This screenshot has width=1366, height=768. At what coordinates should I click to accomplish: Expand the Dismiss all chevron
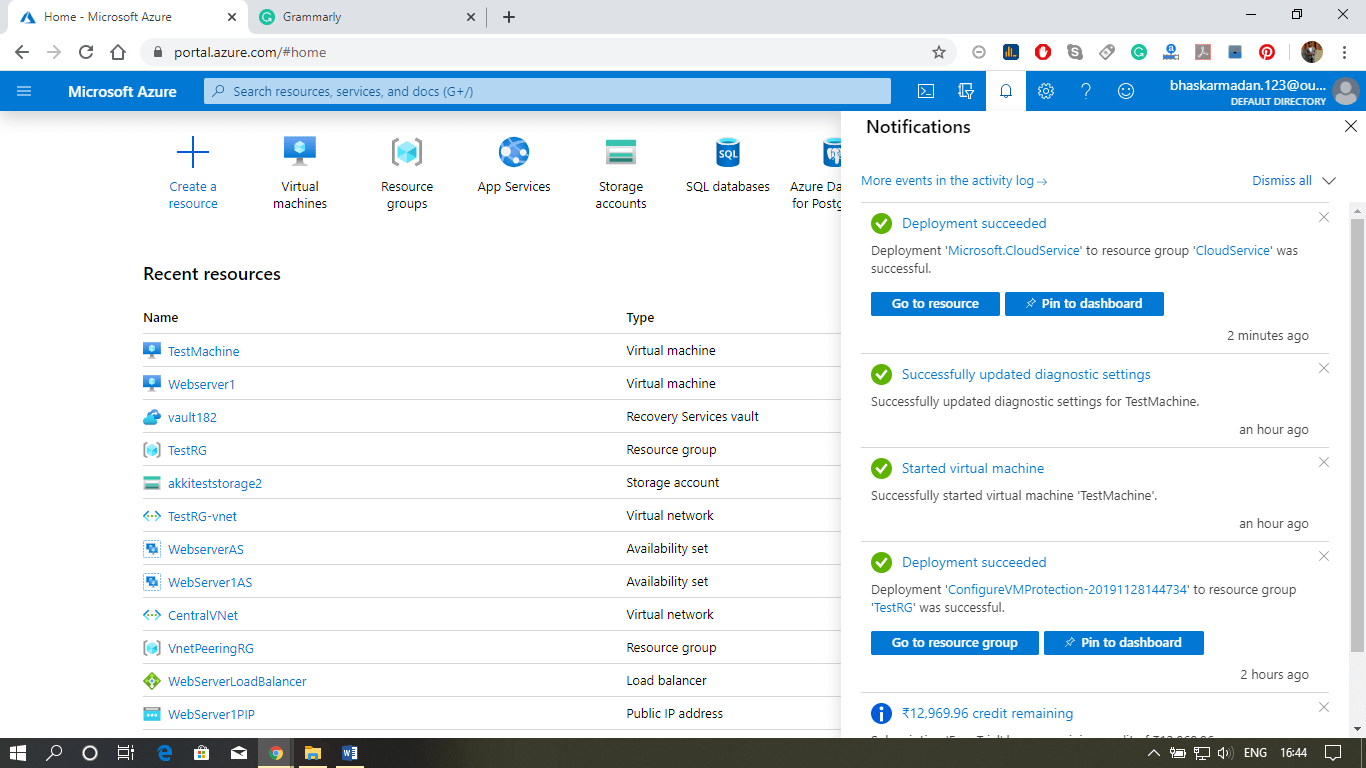(1329, 181)
